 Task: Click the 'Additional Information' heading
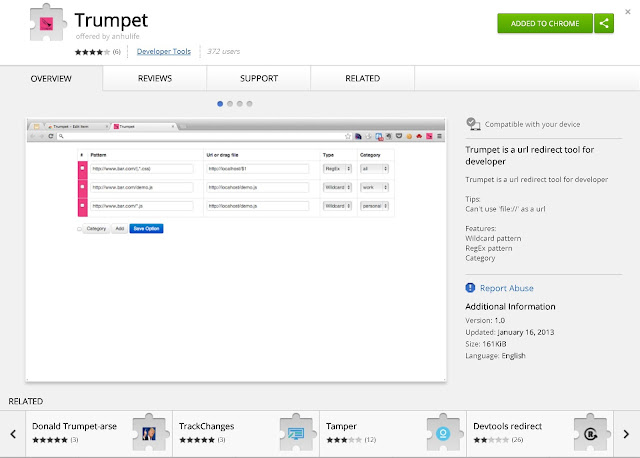click(510, 307)
